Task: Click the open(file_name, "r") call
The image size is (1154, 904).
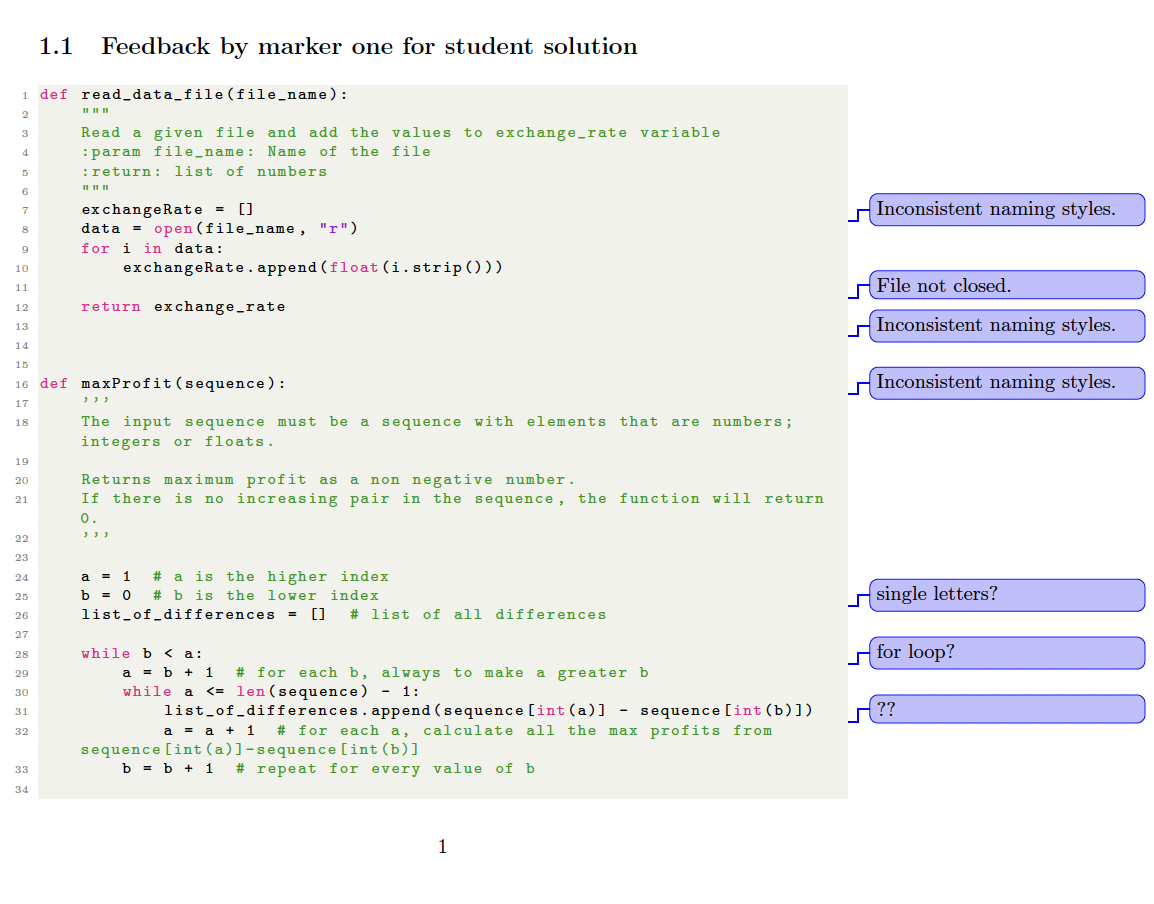Action: coord(255,229)
